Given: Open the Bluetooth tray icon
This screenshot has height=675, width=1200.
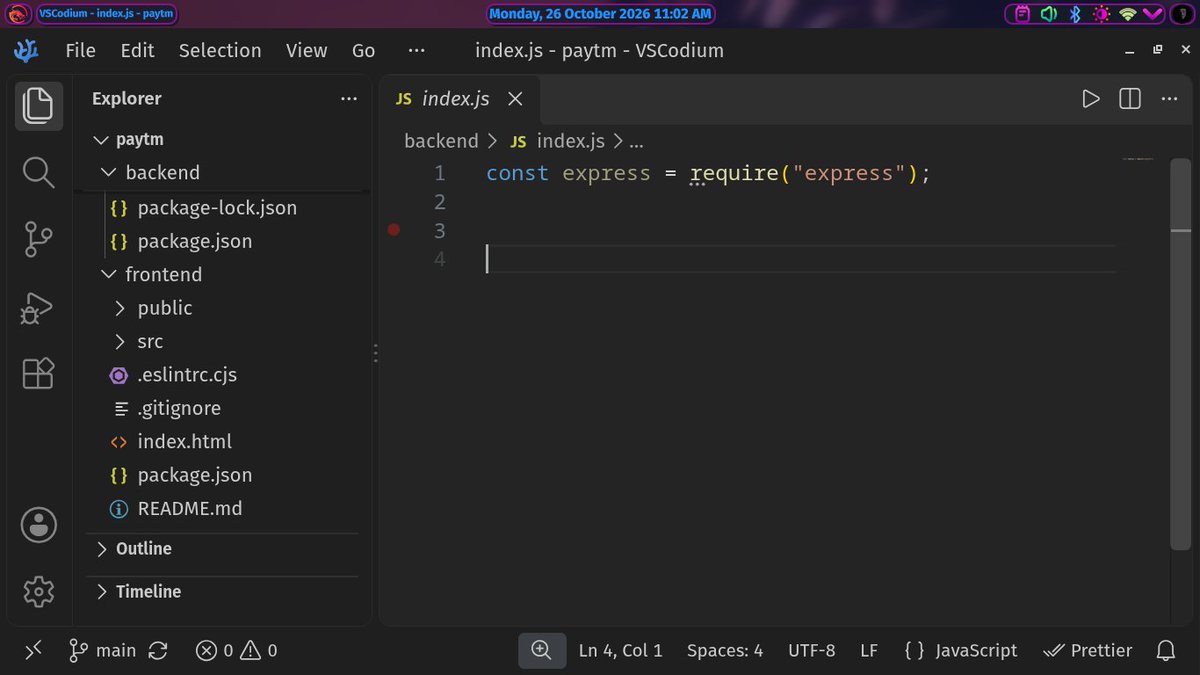Looking at the screenshot, I should [x=1076, y=14].
